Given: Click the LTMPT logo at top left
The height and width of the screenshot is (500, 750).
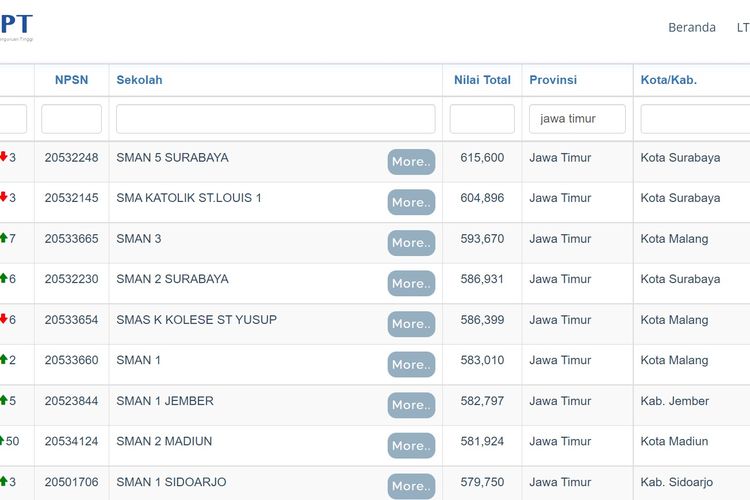Looking at the screenshot, I should [16, 25].
